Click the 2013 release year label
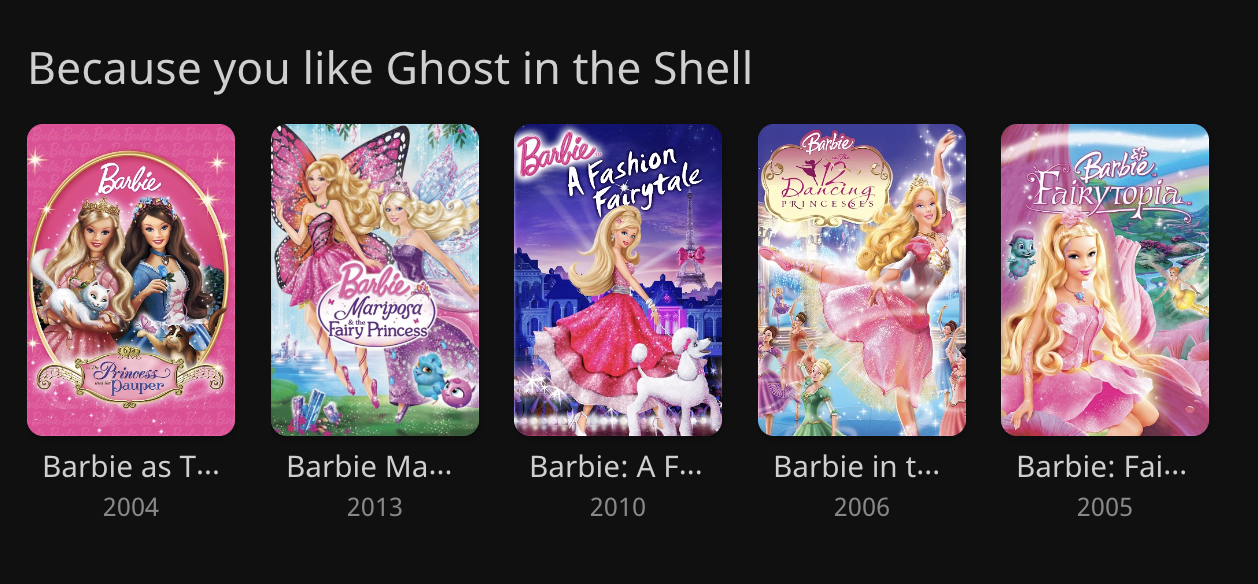 click(375, 508)
